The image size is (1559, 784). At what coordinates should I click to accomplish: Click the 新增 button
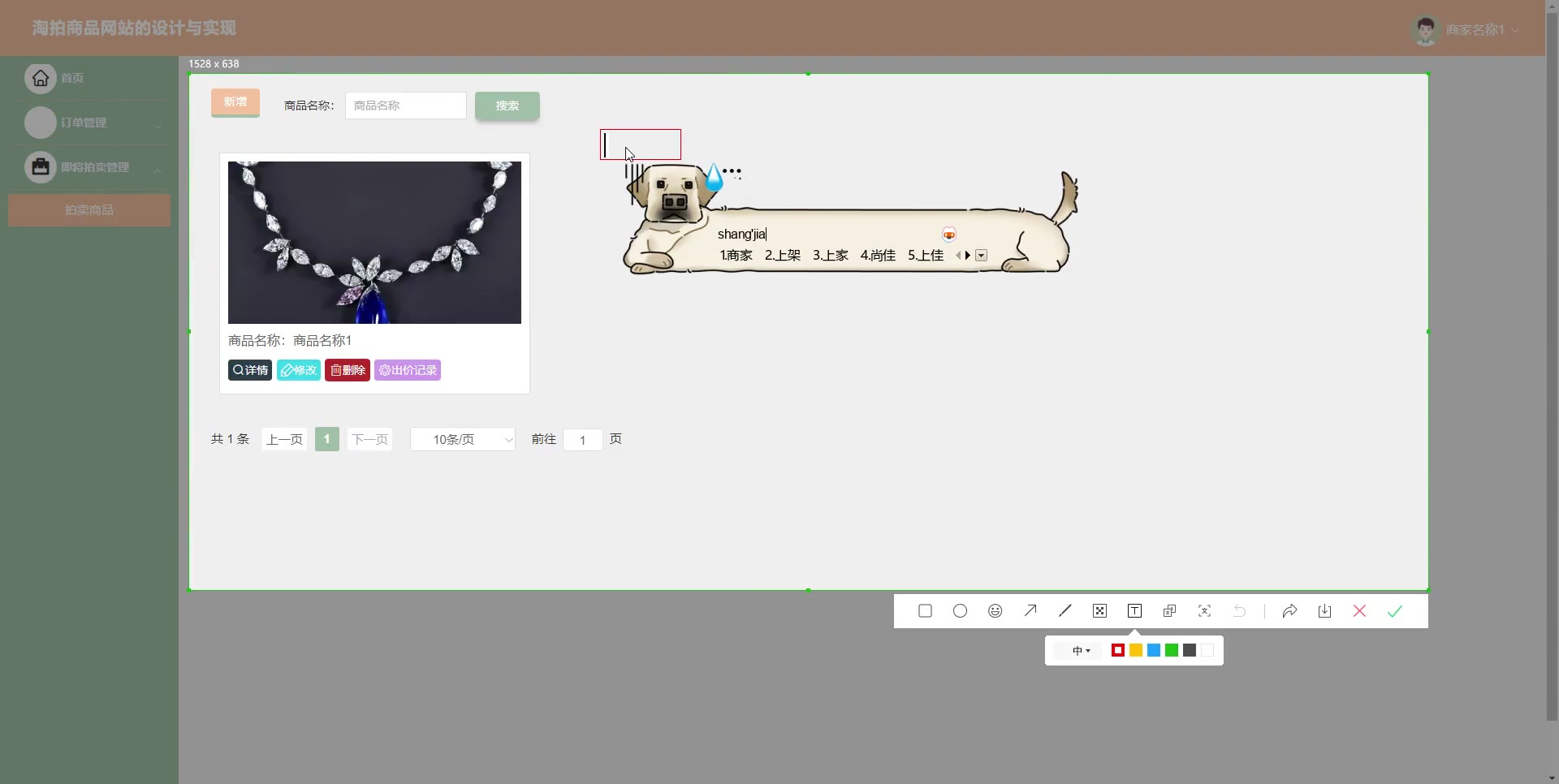[x=235, y=102]
